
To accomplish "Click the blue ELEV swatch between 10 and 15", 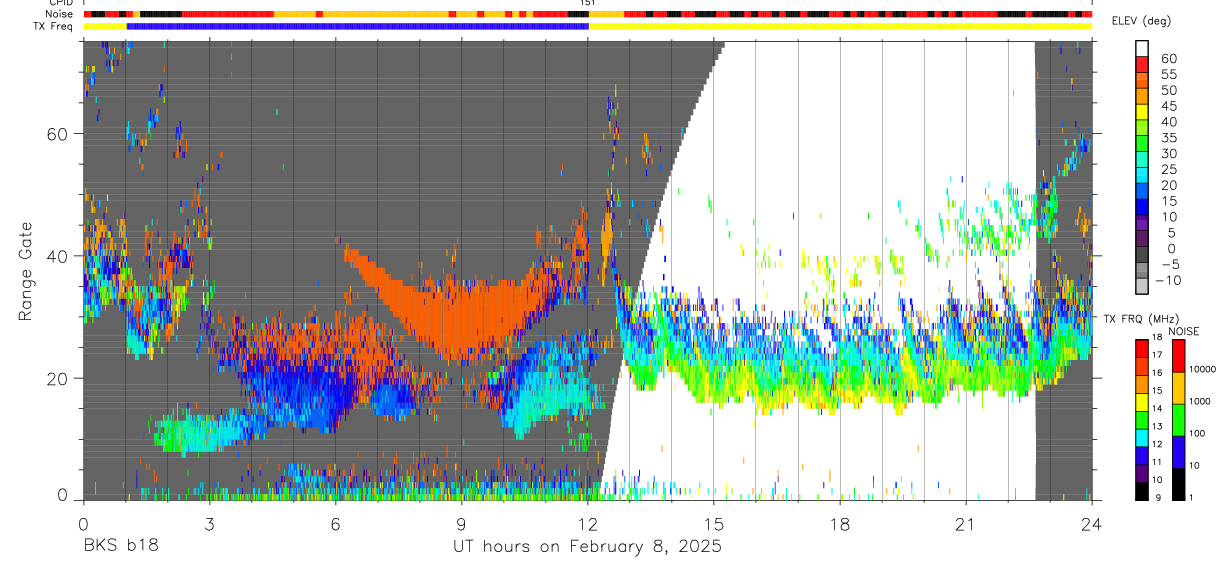I will coord(1142,207).
